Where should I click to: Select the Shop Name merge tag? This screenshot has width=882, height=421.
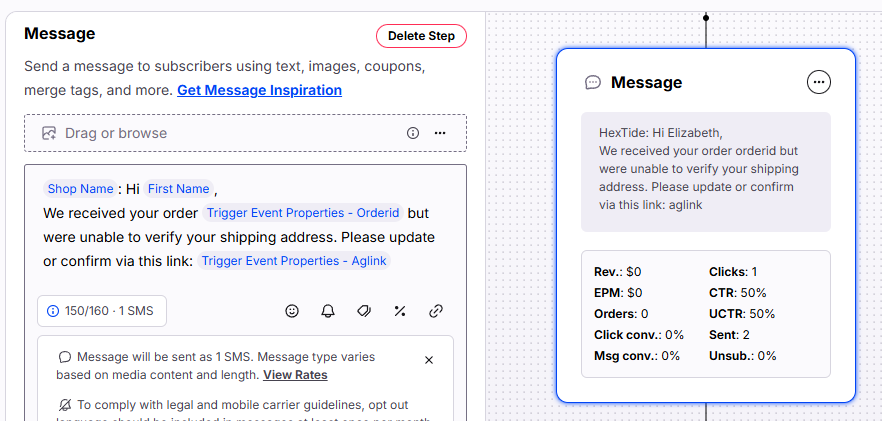(80, 189)
